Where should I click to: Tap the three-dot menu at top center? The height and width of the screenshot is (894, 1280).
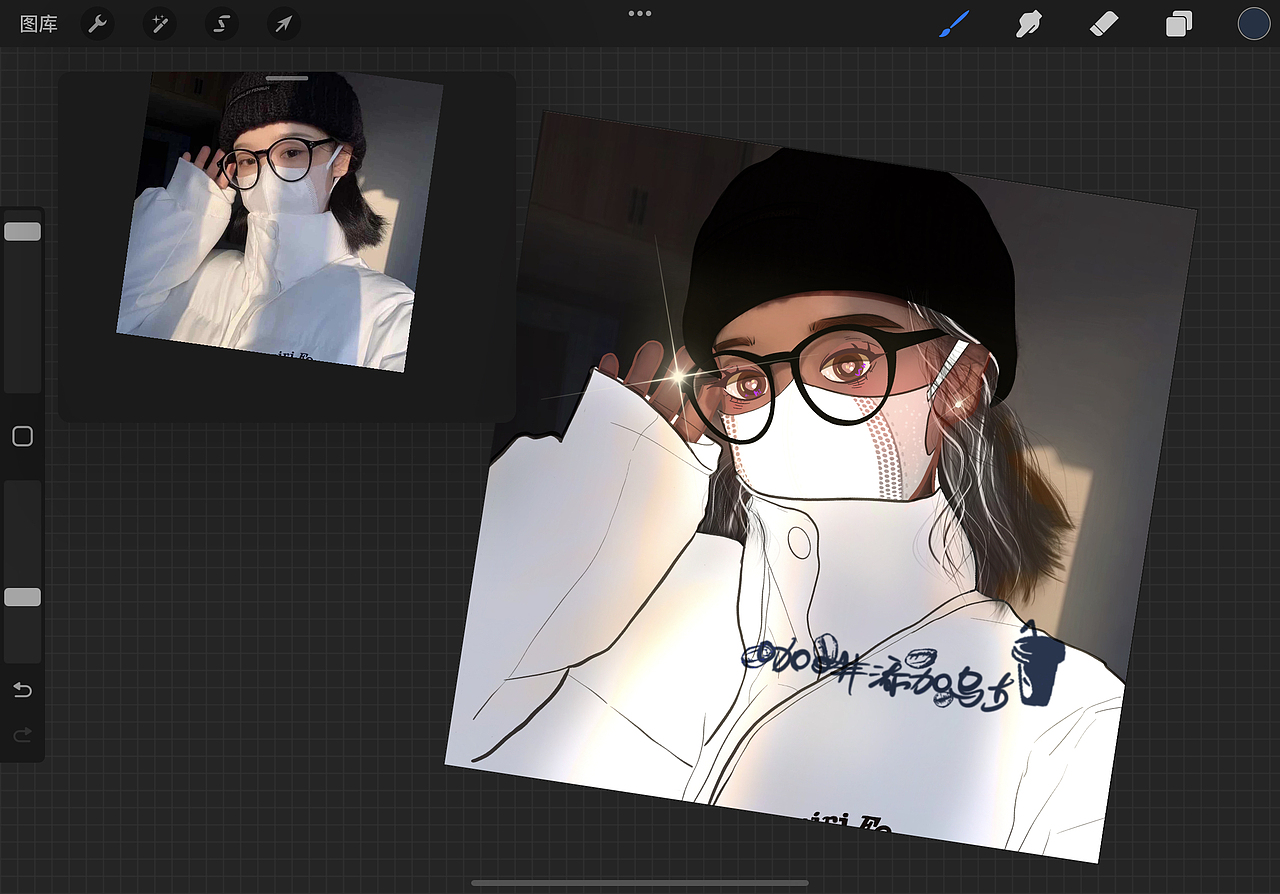(x=640, y=14)
